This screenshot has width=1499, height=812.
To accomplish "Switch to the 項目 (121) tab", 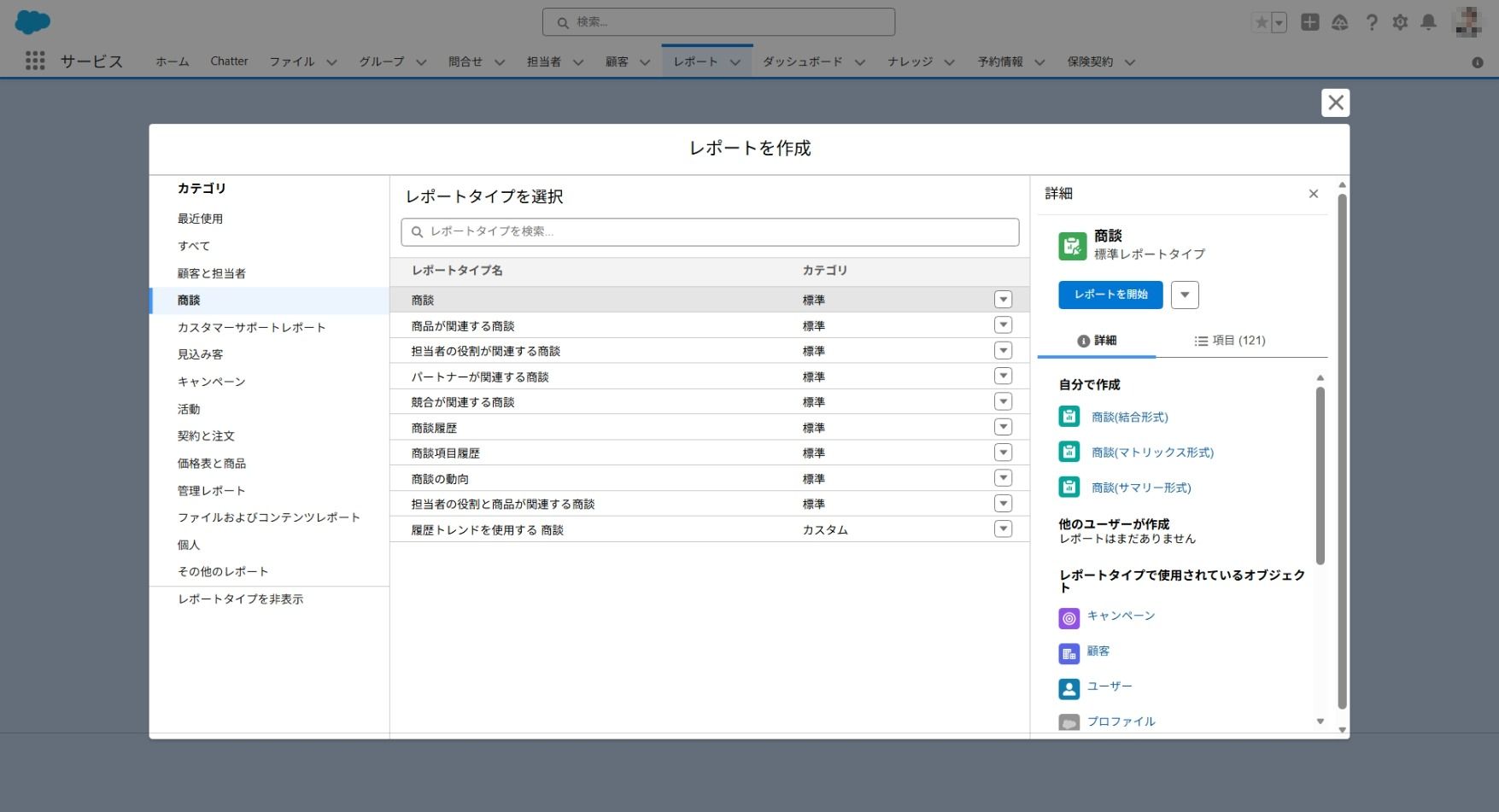I will click(x=1229, y=341).
